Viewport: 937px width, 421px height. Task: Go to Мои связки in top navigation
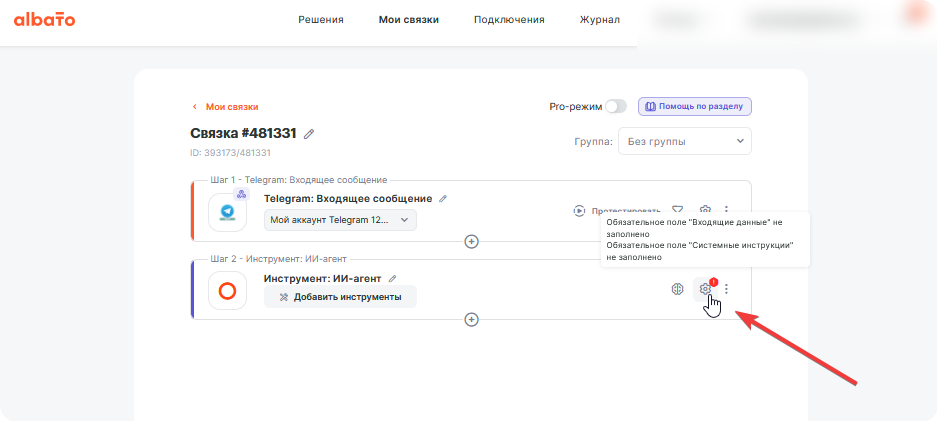[x=409, y=20]
